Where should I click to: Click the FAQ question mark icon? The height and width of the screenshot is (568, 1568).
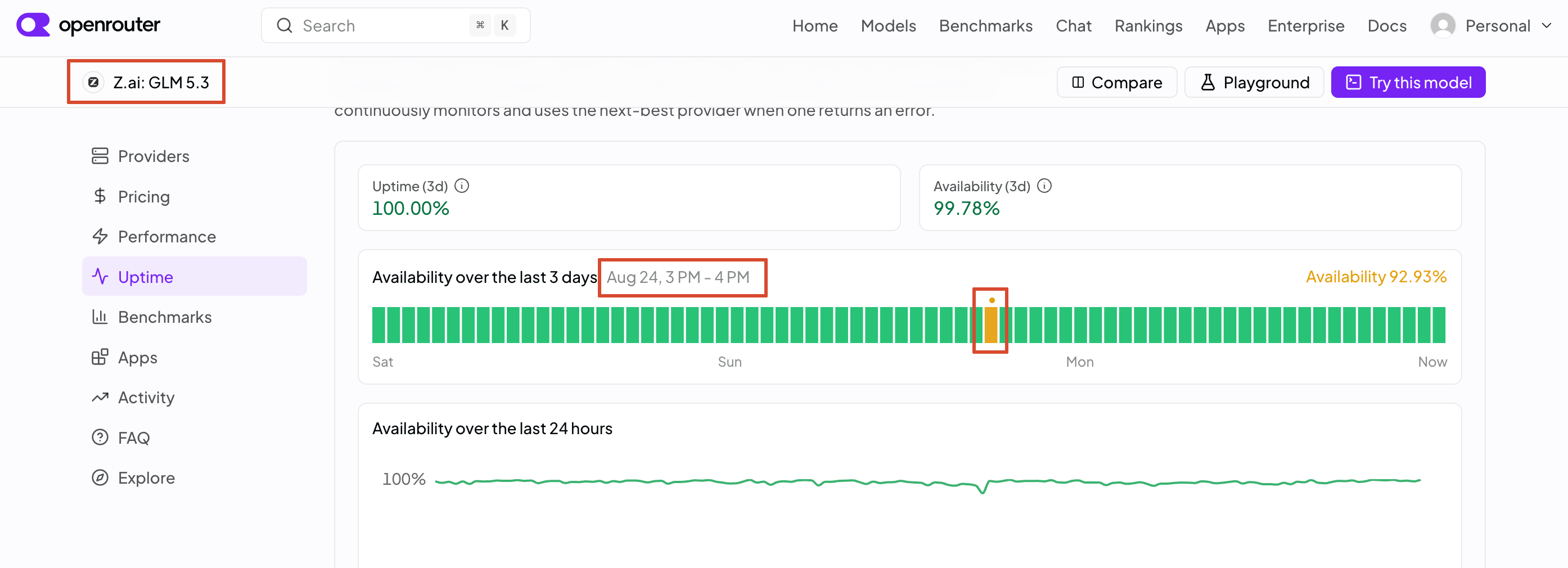click(100, 438)
